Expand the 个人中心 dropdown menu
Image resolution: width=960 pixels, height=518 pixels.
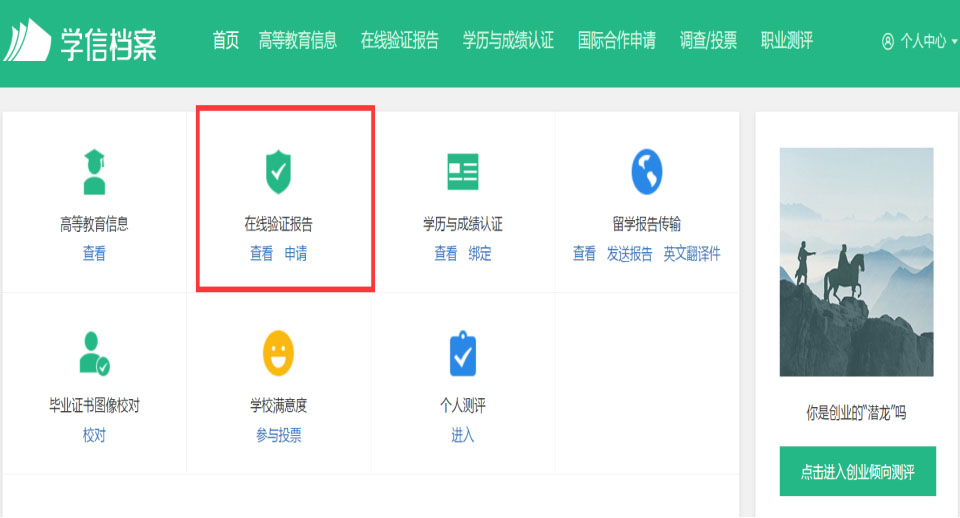point(919,42)
